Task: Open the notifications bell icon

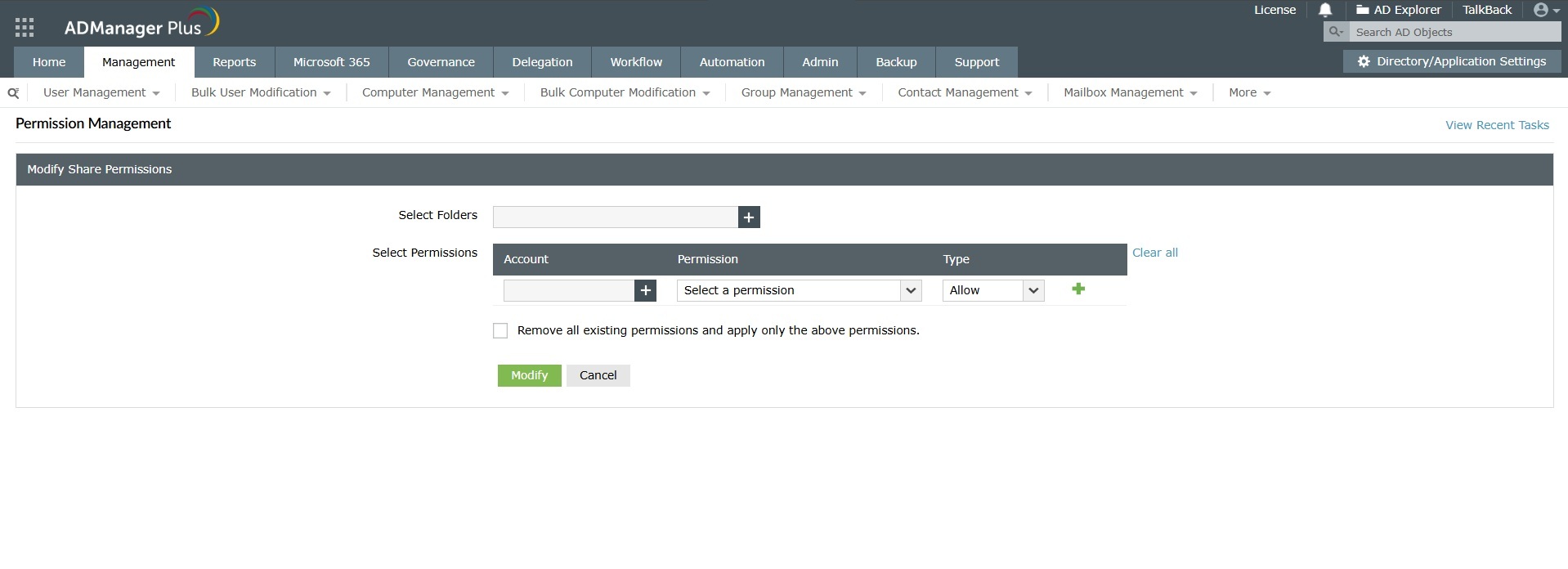Action: 1325,10
